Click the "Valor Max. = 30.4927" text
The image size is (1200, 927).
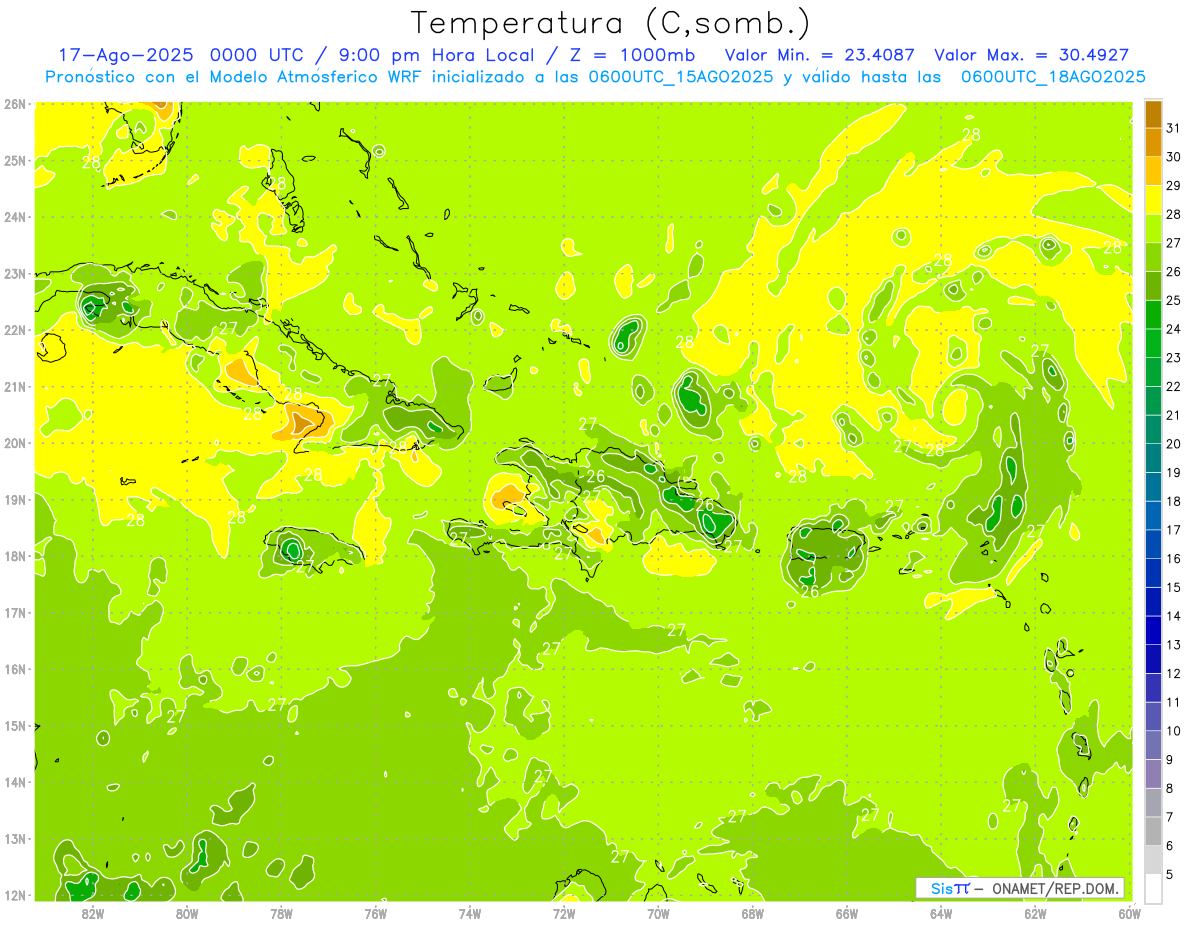click(x=1031, y=55)
